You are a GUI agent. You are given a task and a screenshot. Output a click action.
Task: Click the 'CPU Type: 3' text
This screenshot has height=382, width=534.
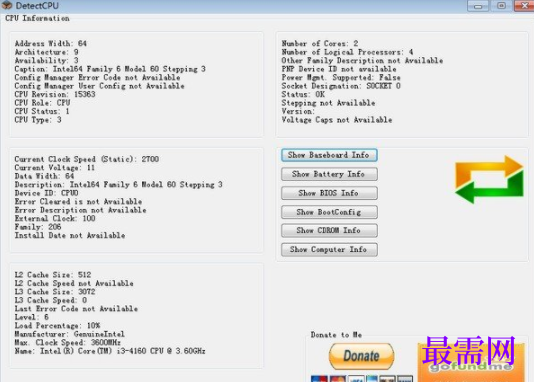pos(38,120)
